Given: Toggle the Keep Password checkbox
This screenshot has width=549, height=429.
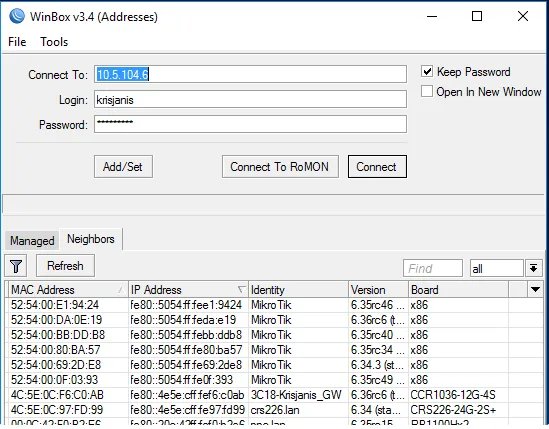Looking at the screenshot, I should click(x=427, y=71).
